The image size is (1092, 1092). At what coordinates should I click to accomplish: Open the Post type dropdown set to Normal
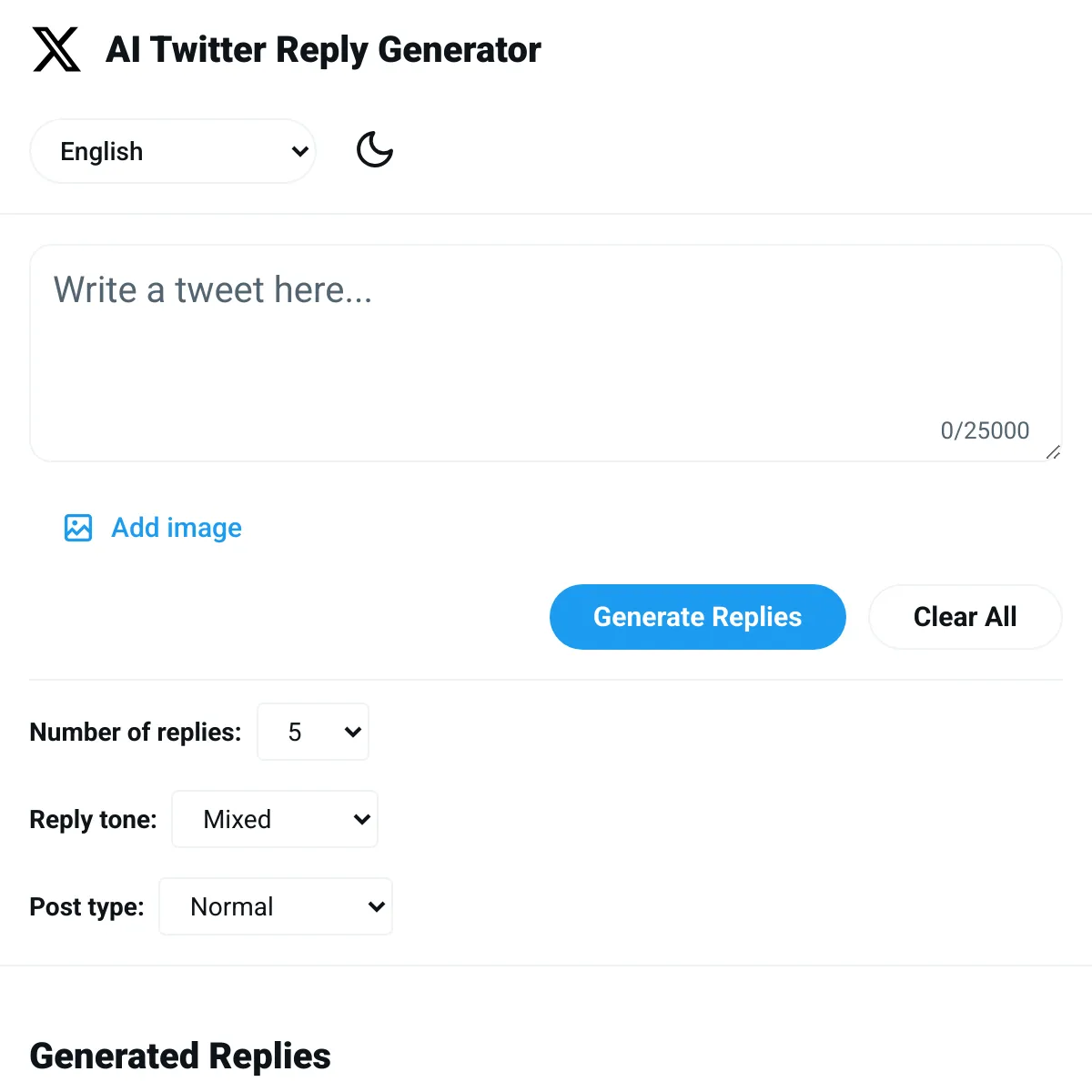[x=276, y=906]
